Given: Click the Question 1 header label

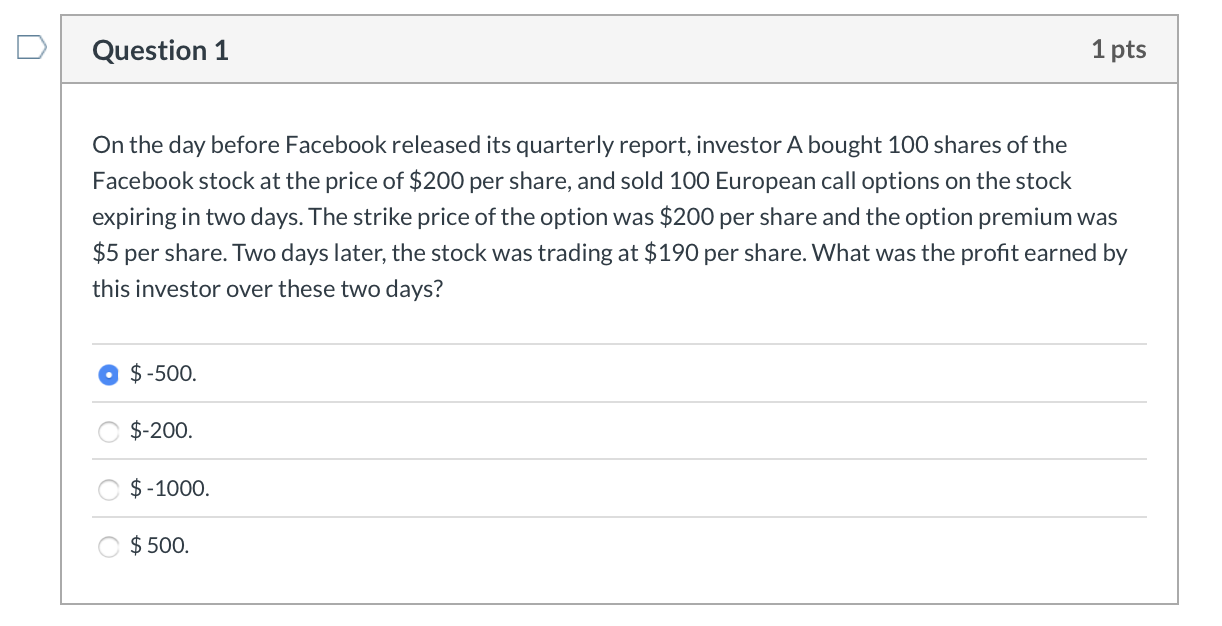Looking at the screenshot, I should 159,50.
